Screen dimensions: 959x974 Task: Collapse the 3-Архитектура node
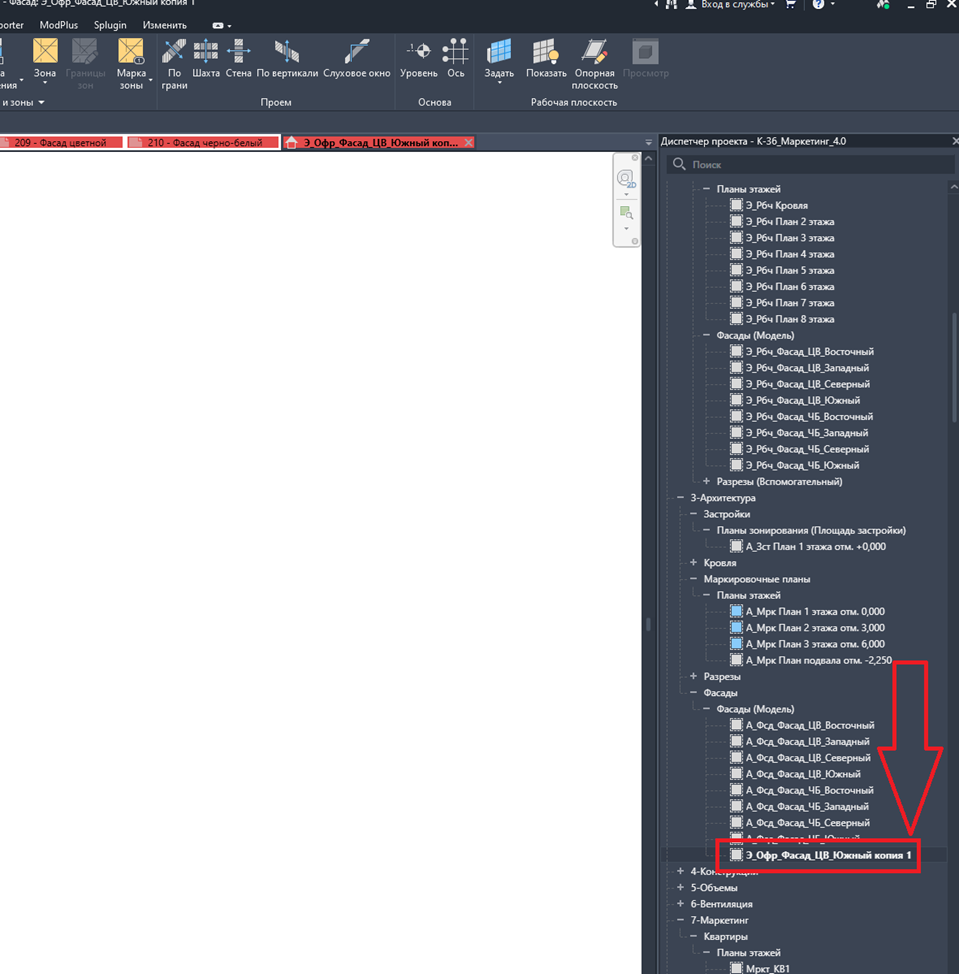coord(680,498)
